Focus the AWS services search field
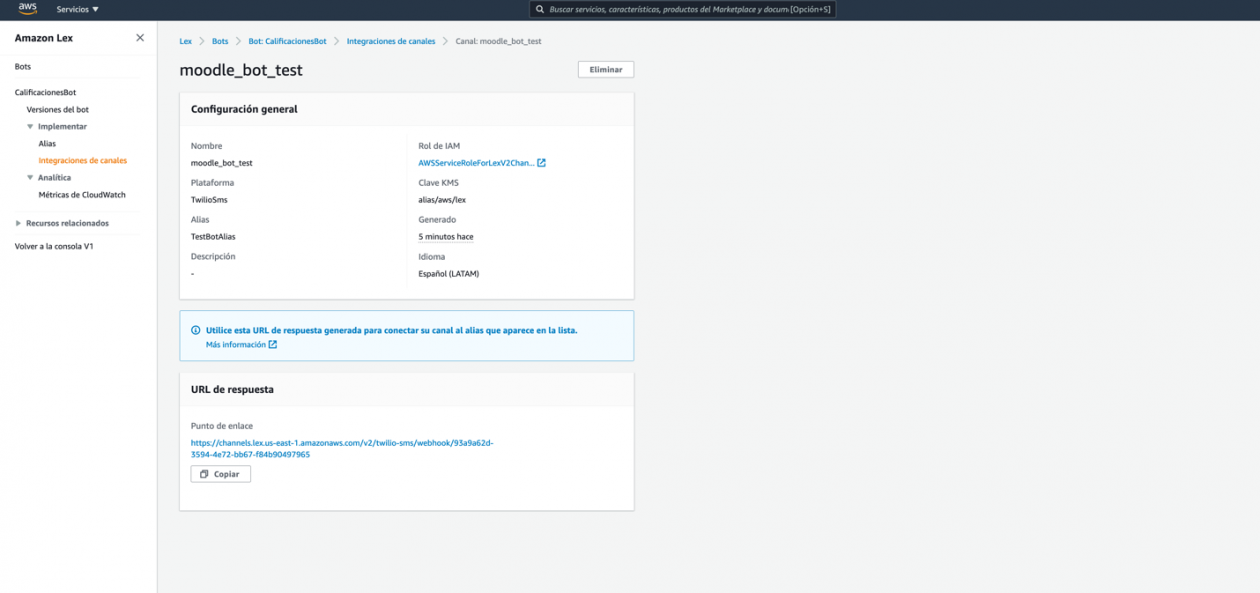1260x593 pixels. (x=682, y=9)
